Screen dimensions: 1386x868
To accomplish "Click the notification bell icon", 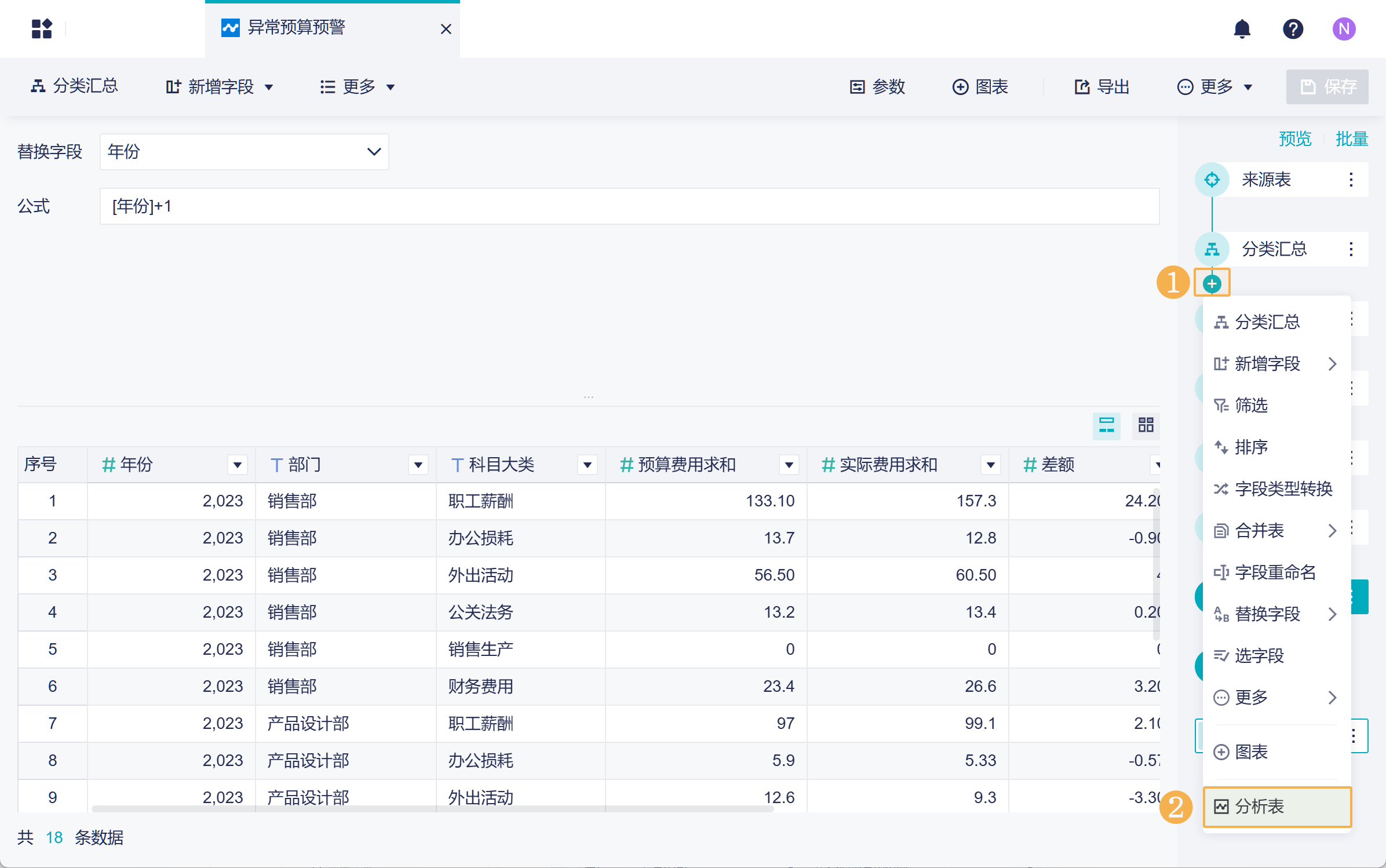I will pyautogui.click(x=1242, y=28).
